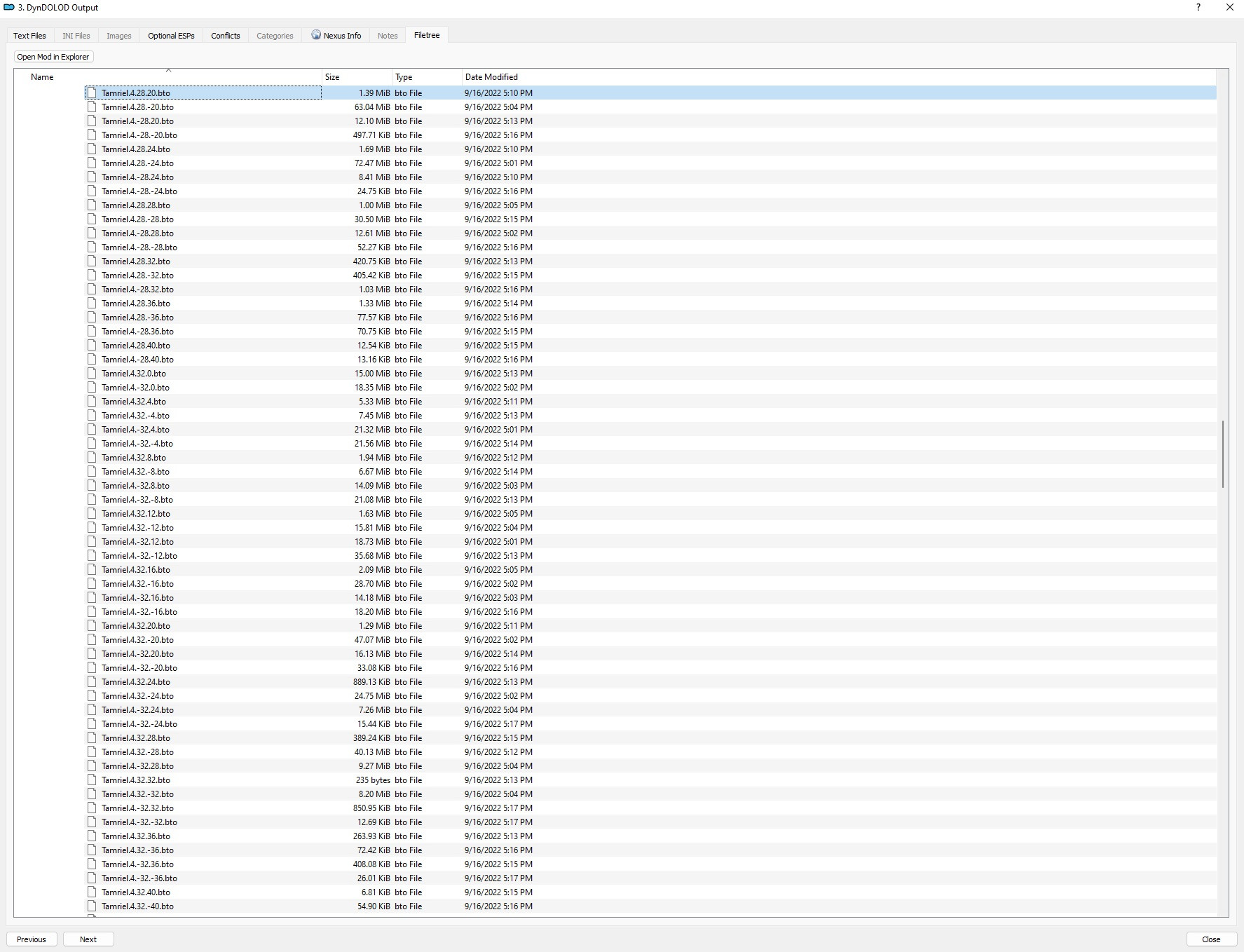
Task: Select file Tamriel.4.-28.-28.bto
Action: [139, 247]
